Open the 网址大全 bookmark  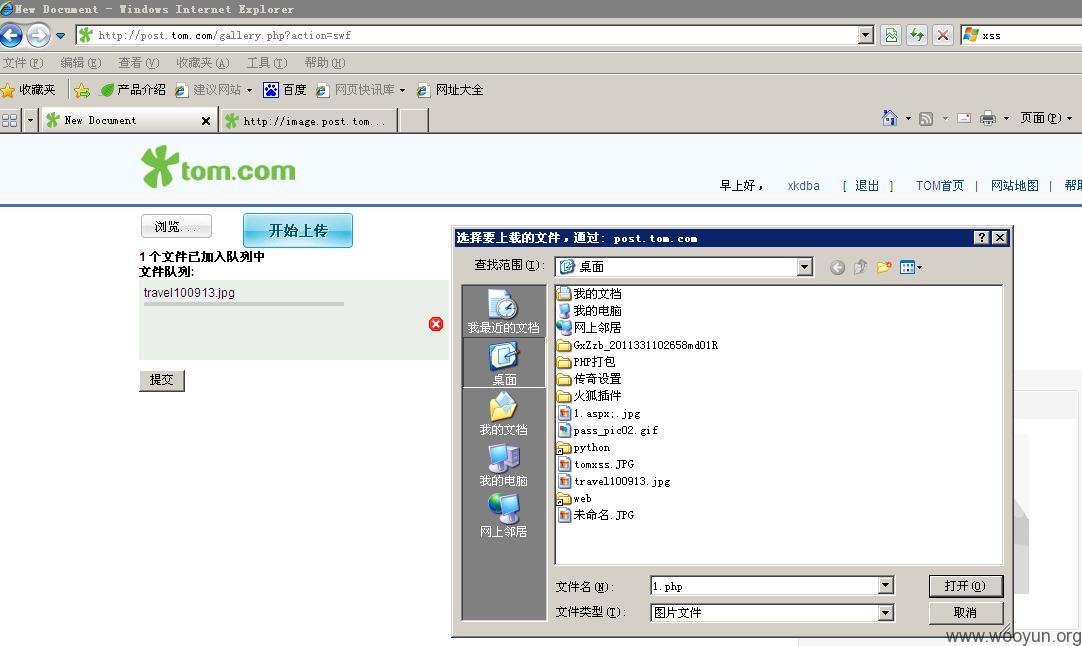point(450,90)
